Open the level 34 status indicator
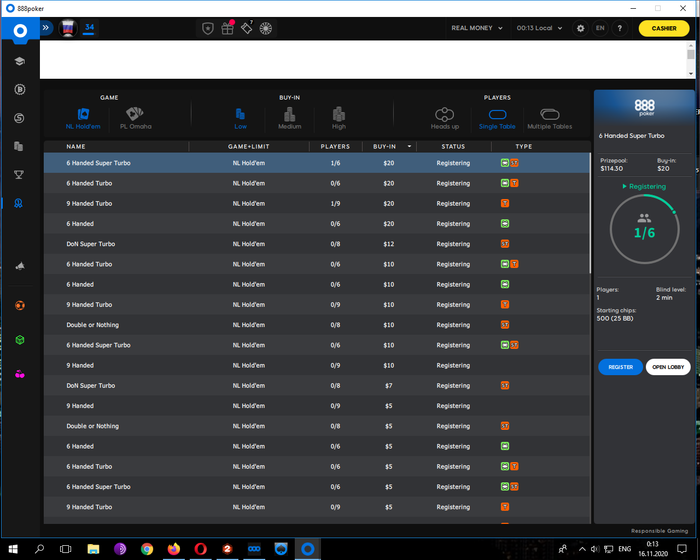 click(89, 28)
